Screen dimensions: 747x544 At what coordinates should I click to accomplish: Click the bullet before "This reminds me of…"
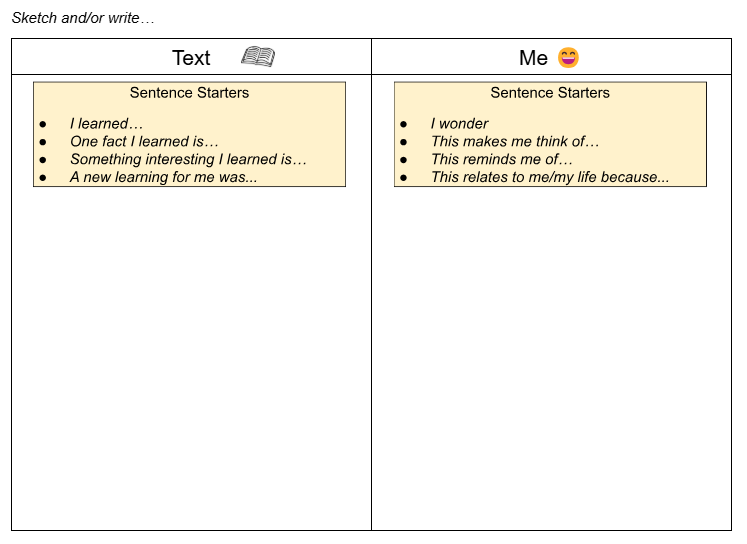click(x=404, y=160)
